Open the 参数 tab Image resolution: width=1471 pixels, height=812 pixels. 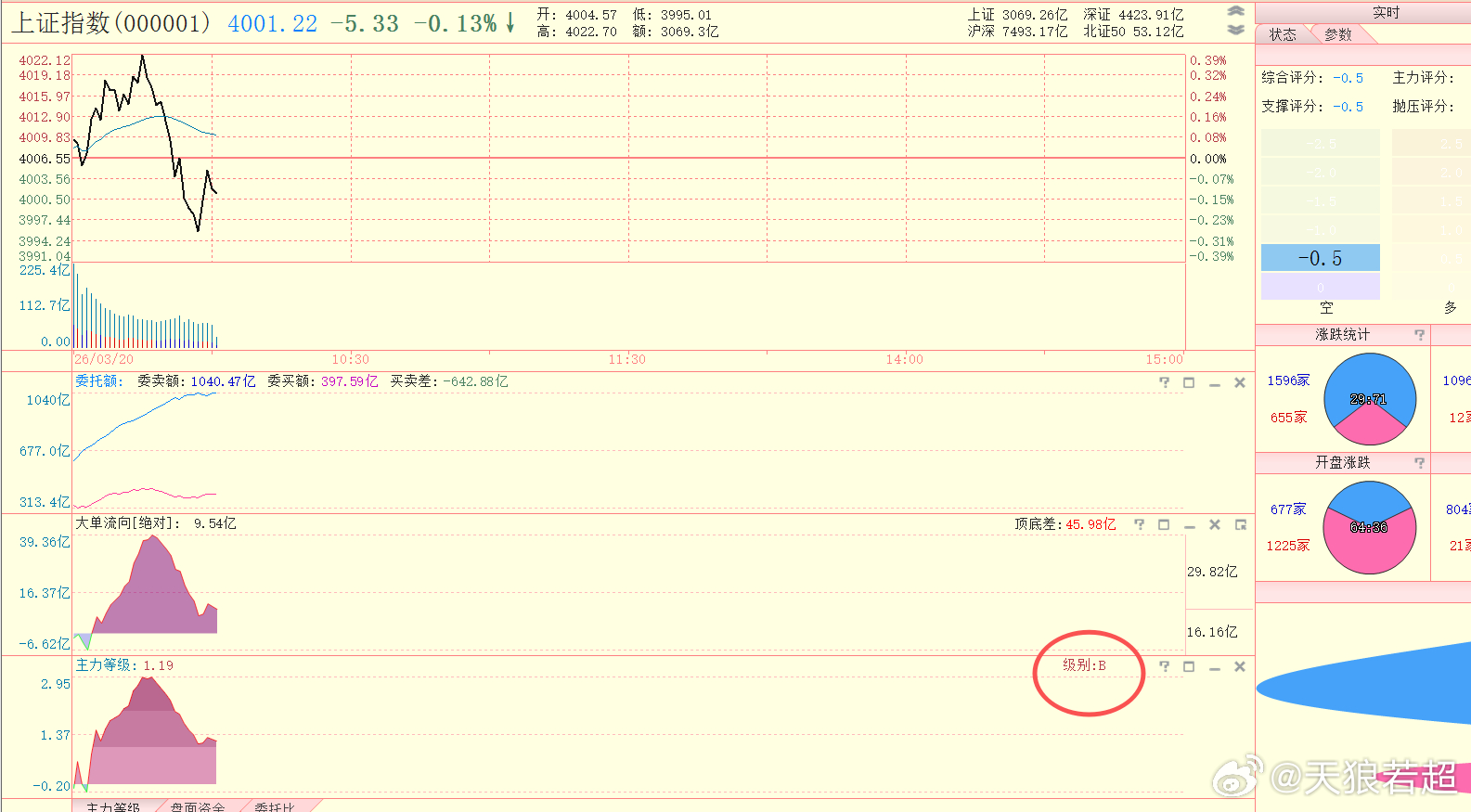coord(1338,34)
